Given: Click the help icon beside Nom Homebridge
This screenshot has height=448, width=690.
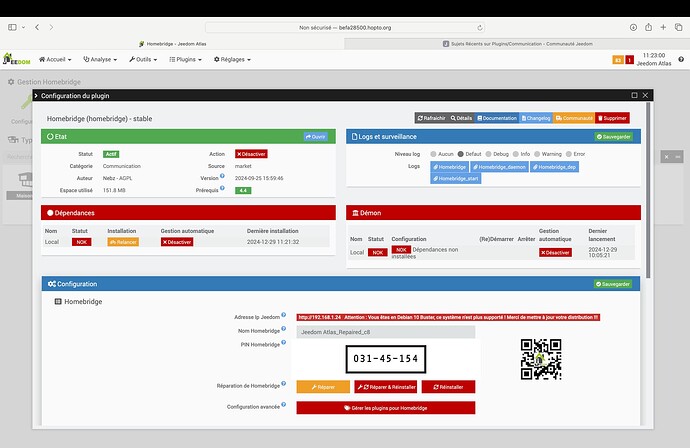Looking at the screenshot, I should [283, 328].
